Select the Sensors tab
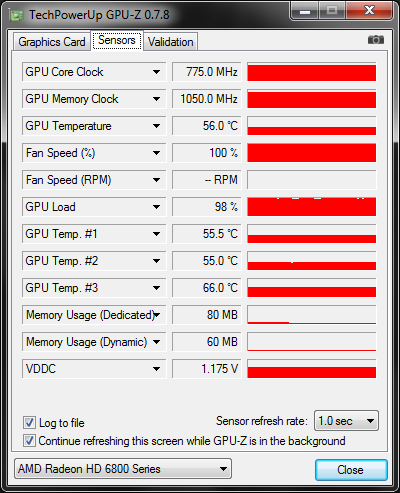 click(x=117, y=40)
